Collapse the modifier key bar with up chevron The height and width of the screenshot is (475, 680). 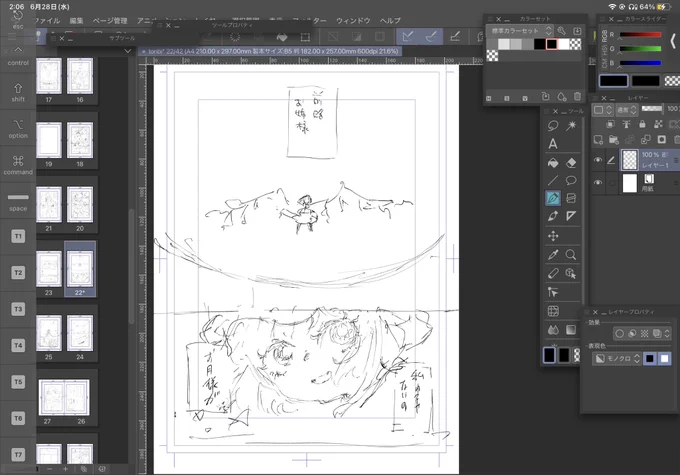click(x=18, y=49)
